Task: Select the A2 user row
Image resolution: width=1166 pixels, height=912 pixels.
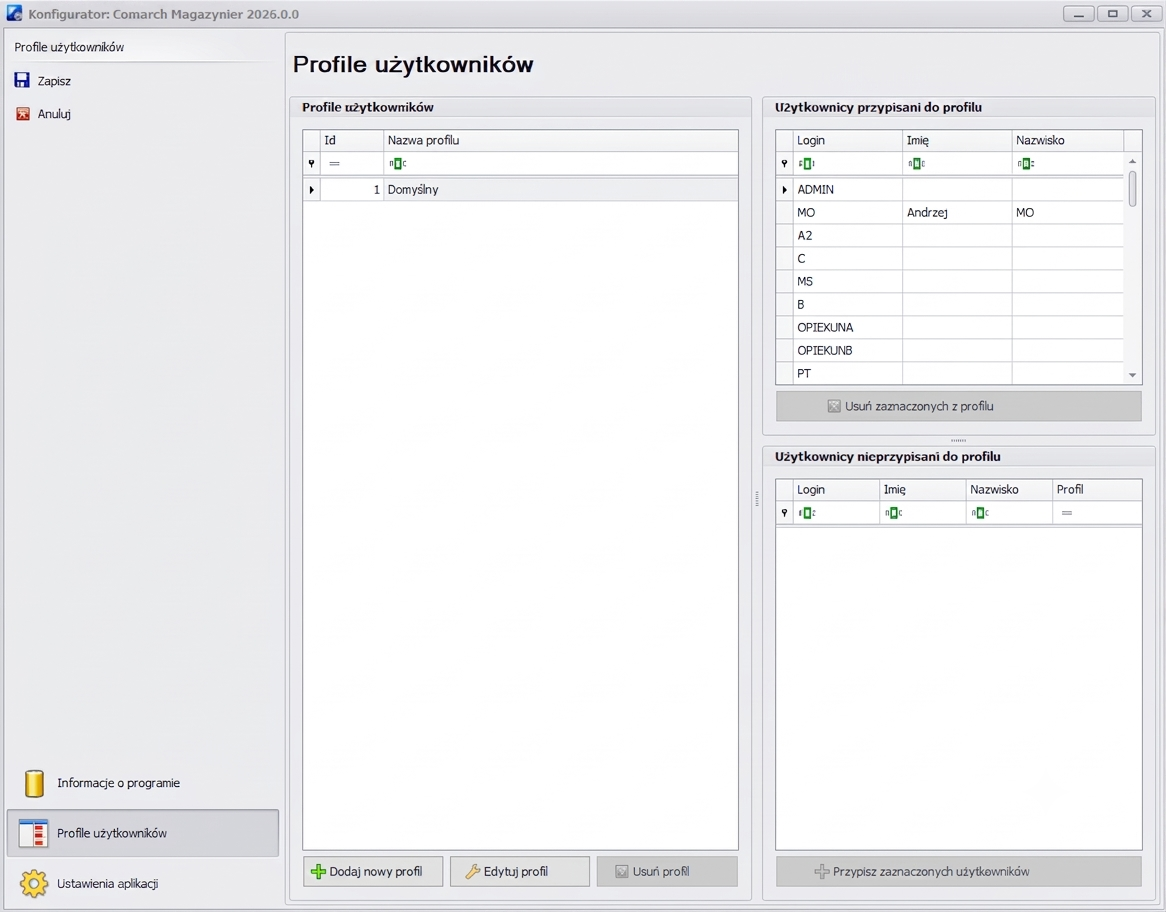Action: tap(950, 236)
